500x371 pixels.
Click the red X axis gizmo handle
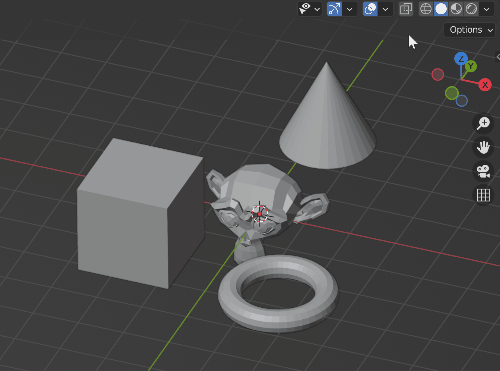(485, 85)
